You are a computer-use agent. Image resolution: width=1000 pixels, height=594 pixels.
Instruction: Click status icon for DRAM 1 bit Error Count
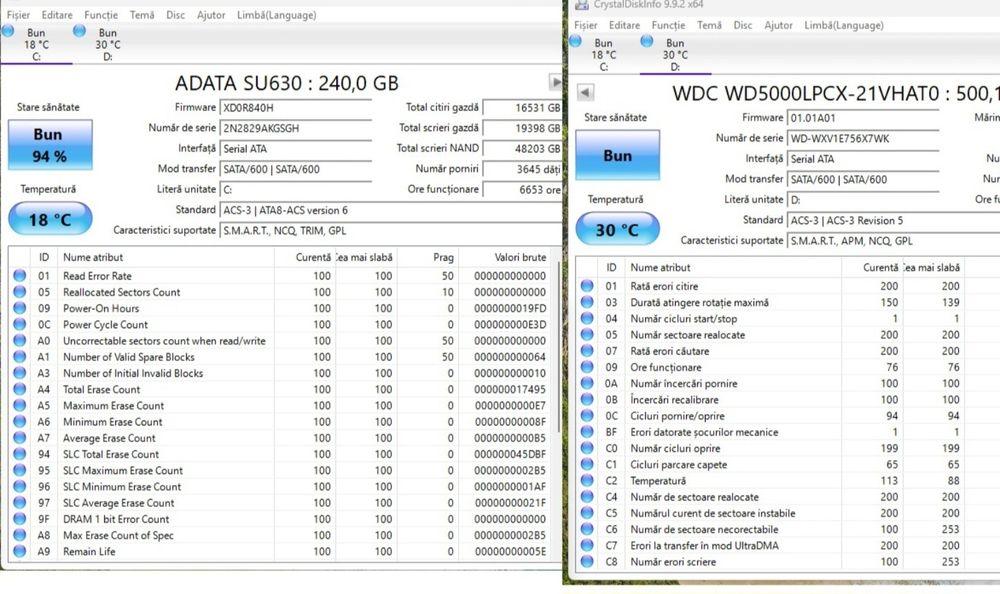tap(20, 519)
